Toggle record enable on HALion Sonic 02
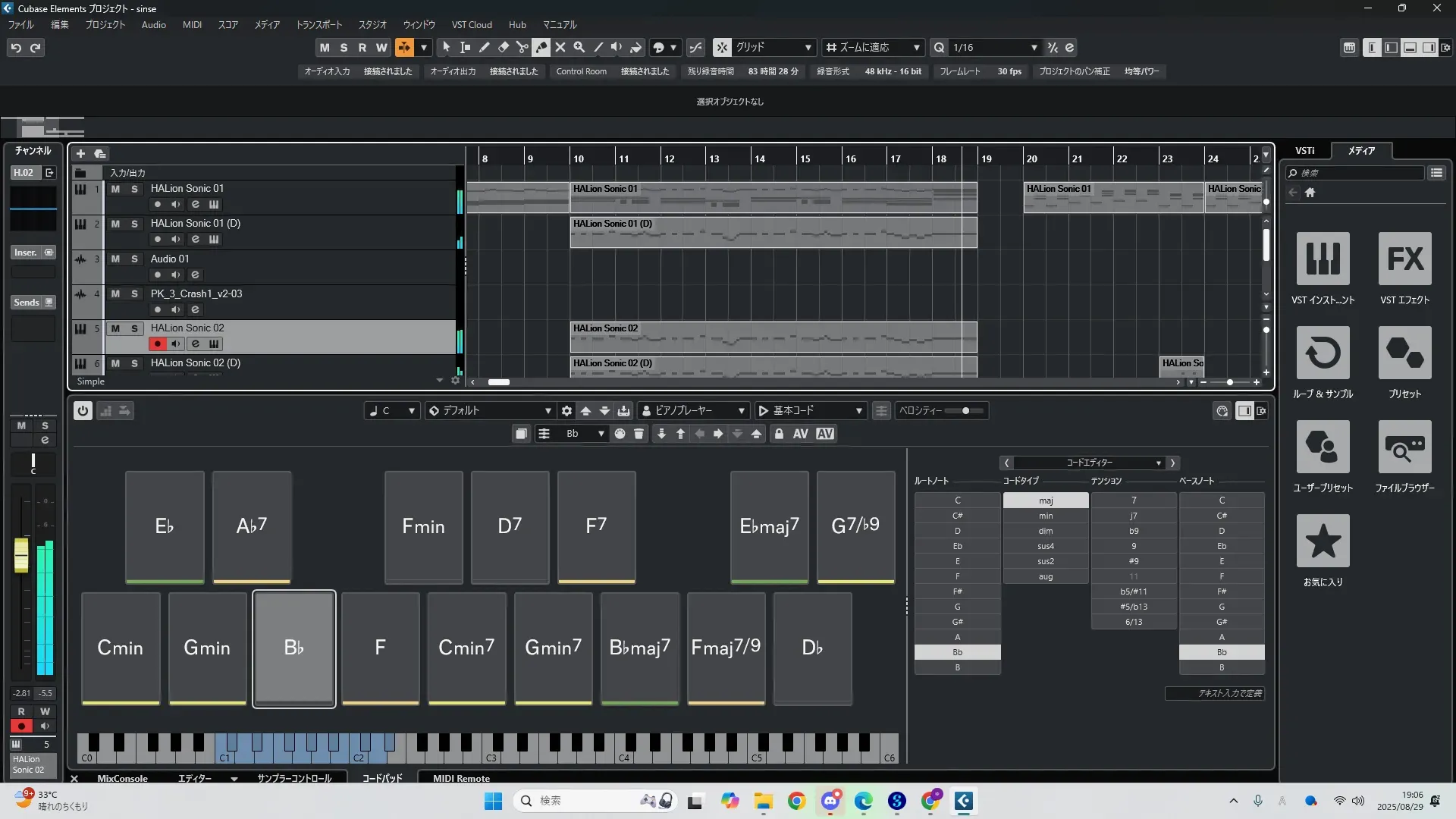 157,344
